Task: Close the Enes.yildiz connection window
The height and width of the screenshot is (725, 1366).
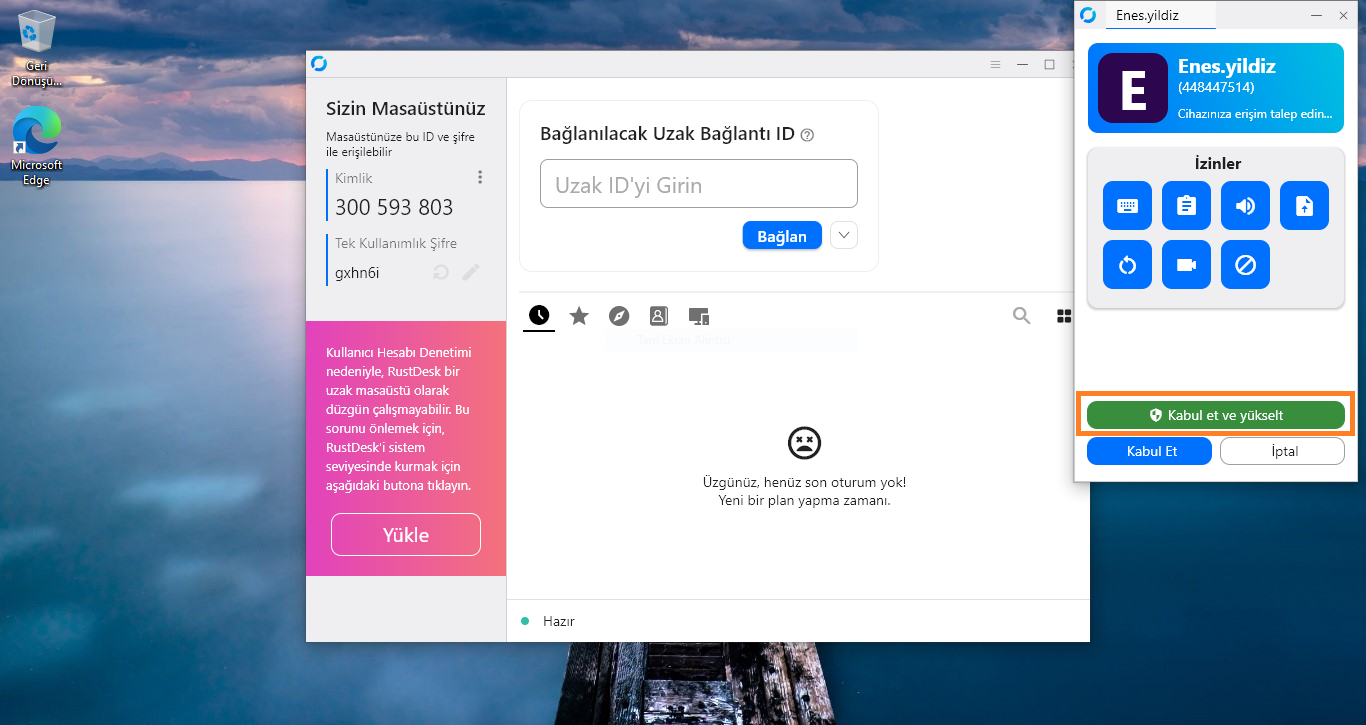Action: point(1343,15)
